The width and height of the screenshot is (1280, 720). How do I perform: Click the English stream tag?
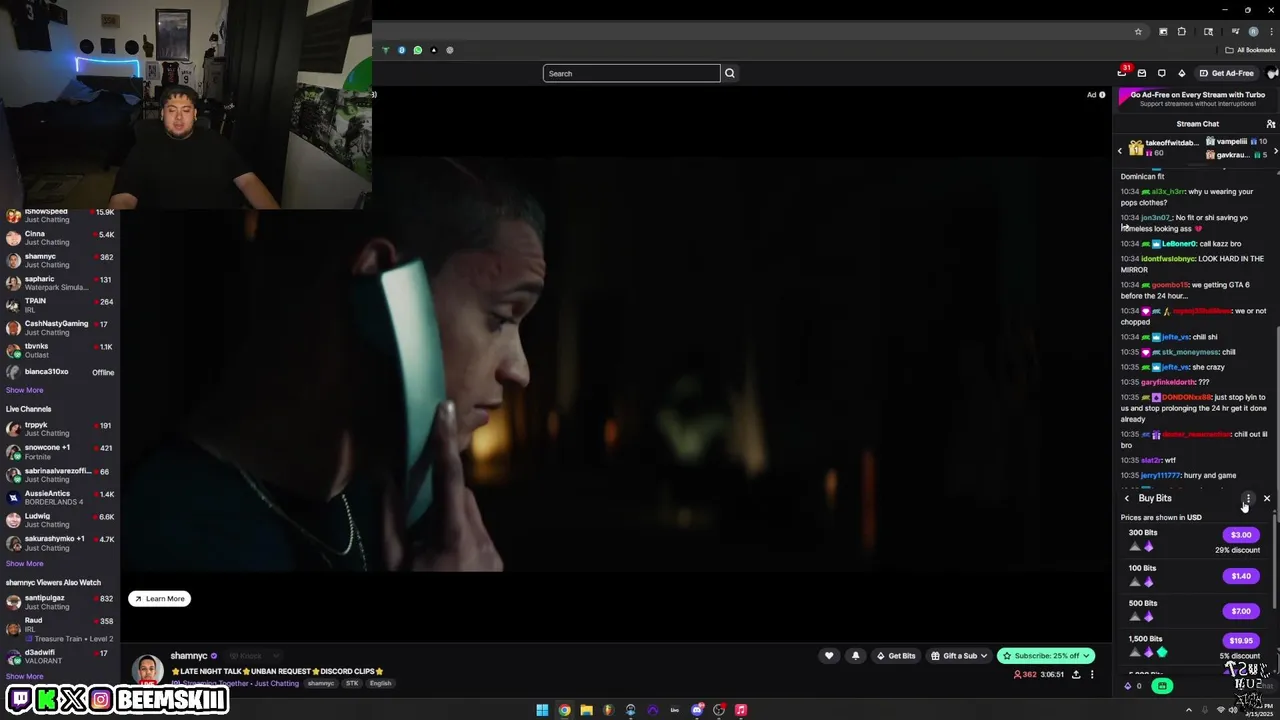[380, 684]
